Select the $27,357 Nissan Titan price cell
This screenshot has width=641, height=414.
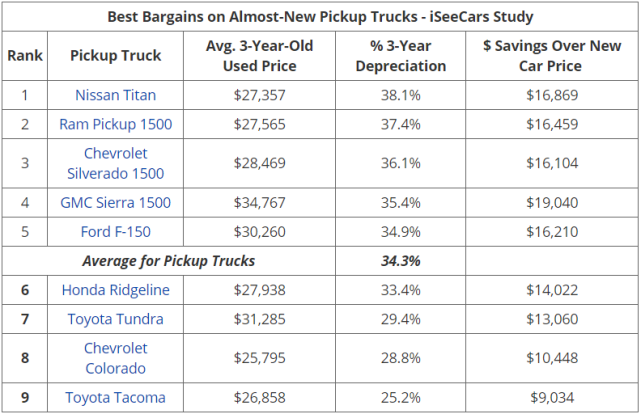pyautogui.click(x=259, y=95)
